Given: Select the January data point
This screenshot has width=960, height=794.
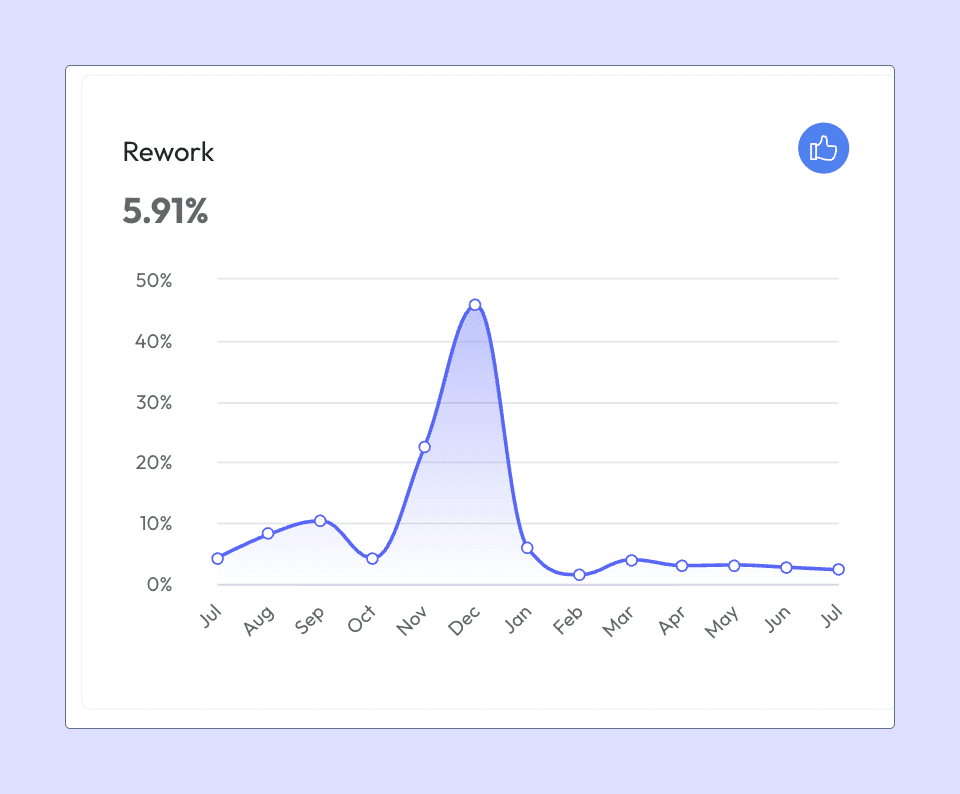Looking at the screenshot, I should coord(527,547).
